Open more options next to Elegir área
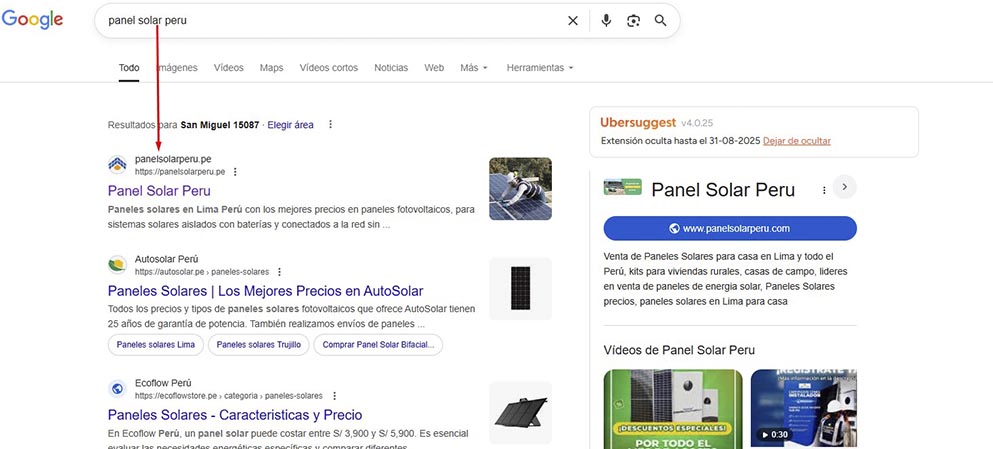The image size is (993, 449). click(x=330, y=125)
